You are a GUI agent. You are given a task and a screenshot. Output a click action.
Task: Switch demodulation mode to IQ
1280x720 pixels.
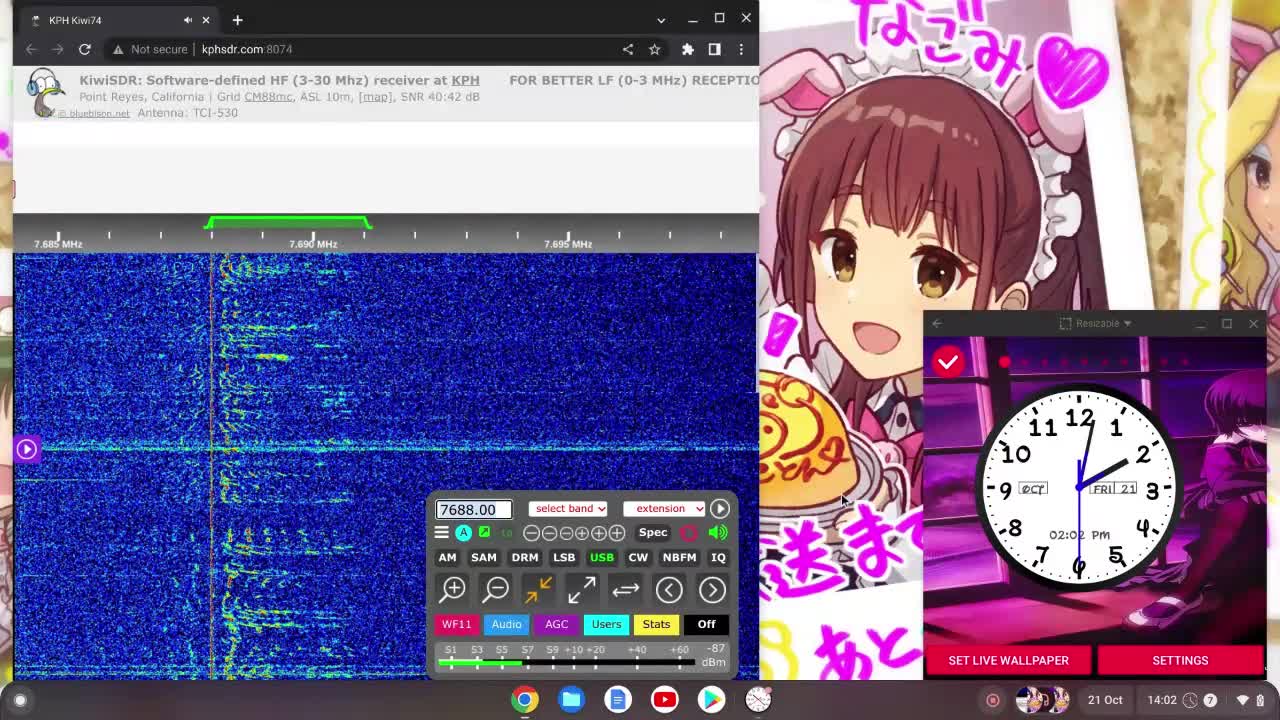coord(718,557)
